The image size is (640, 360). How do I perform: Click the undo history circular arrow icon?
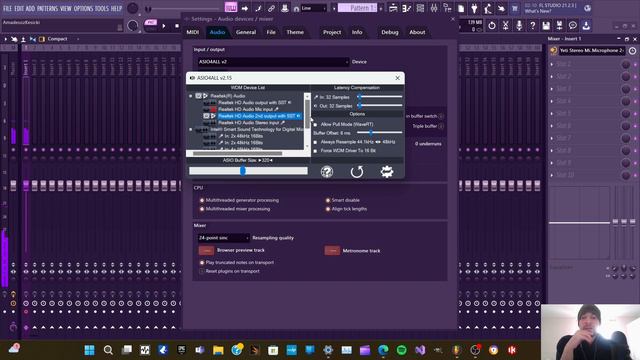pos(492,25)
